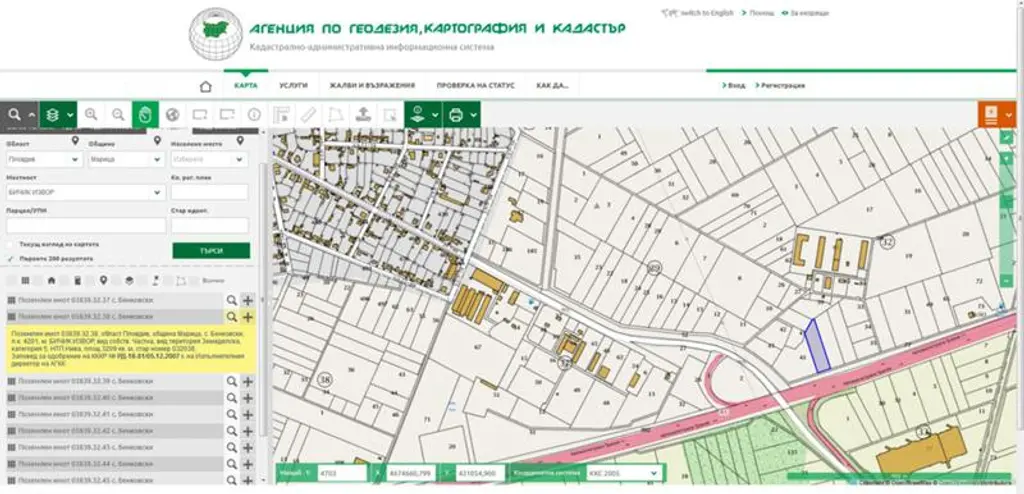1024x494 pixels.
Task: Zoom to parcel 03839.32.39 magnifier icon
Action: (x=231, y=381)
